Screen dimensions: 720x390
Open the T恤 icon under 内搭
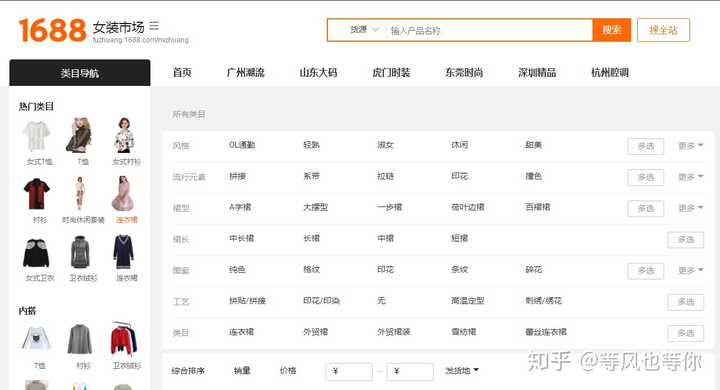(37, 340)
